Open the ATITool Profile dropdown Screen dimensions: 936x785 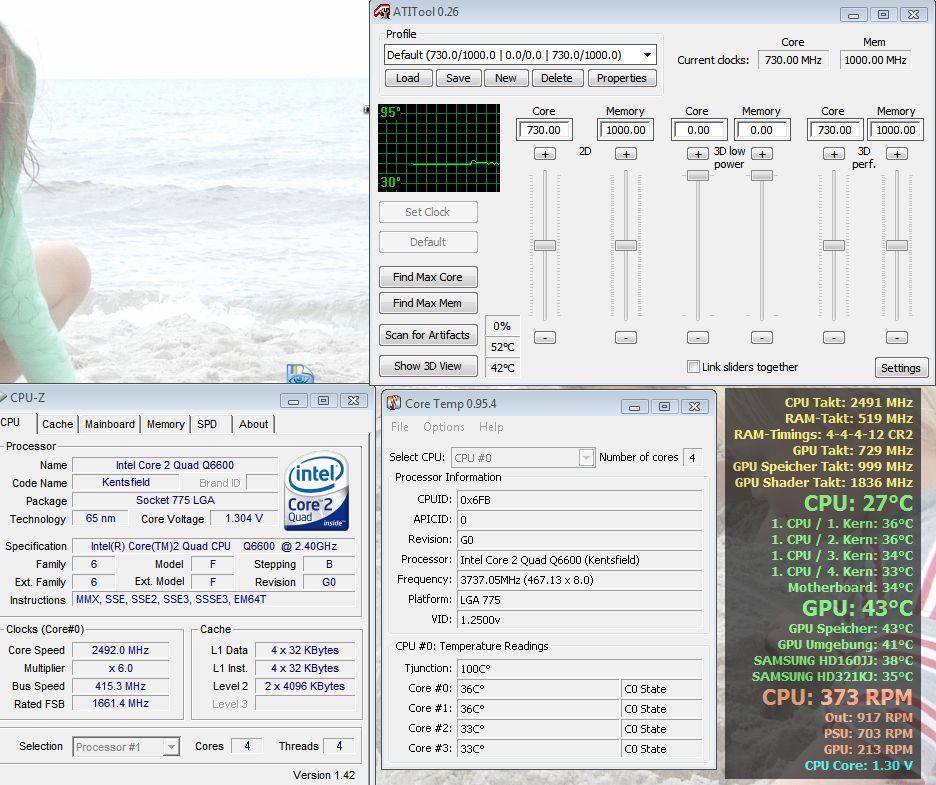(647, 55)
